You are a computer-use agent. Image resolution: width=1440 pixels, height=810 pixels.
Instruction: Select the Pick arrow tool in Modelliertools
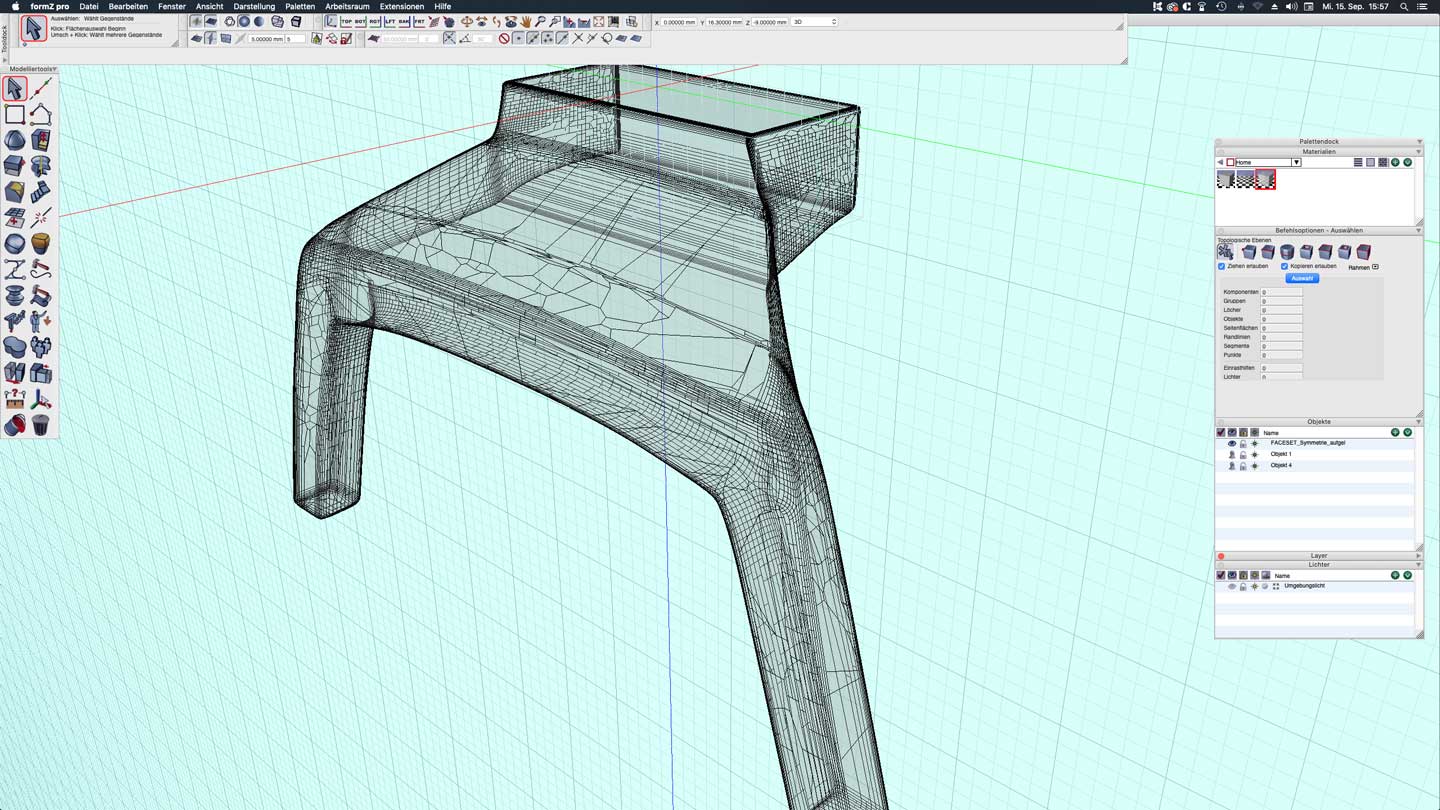coord(15,89)
